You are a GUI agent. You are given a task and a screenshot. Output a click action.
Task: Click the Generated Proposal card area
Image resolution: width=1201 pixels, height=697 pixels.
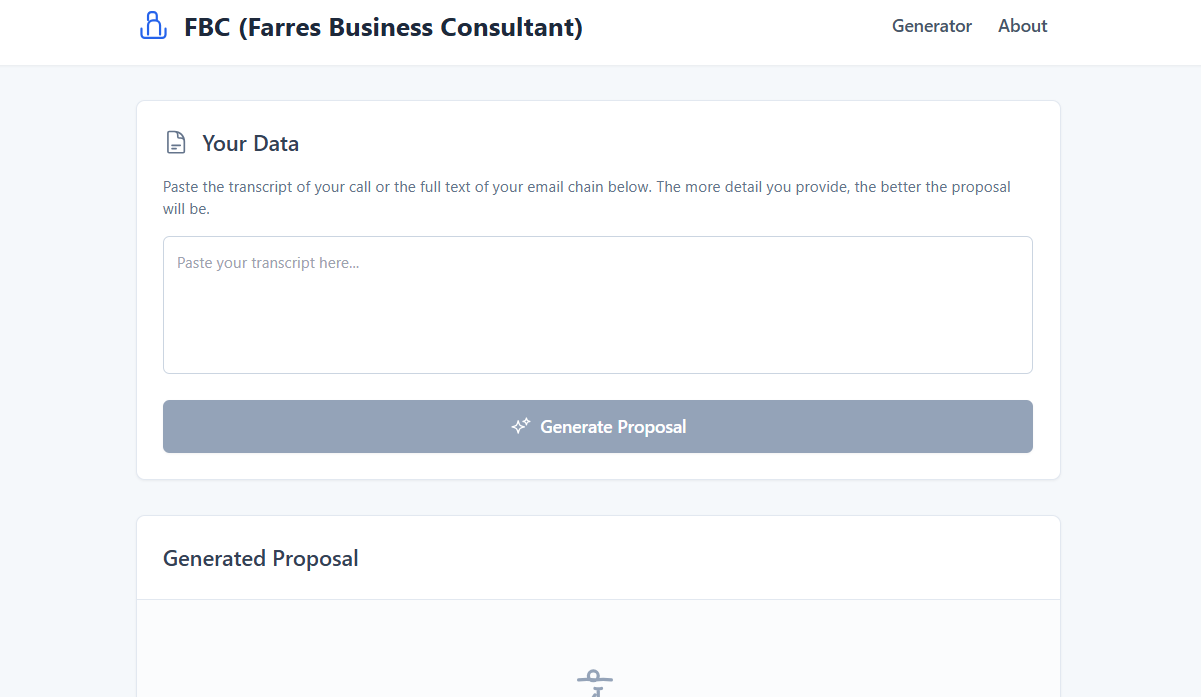(x=597, y=600)
